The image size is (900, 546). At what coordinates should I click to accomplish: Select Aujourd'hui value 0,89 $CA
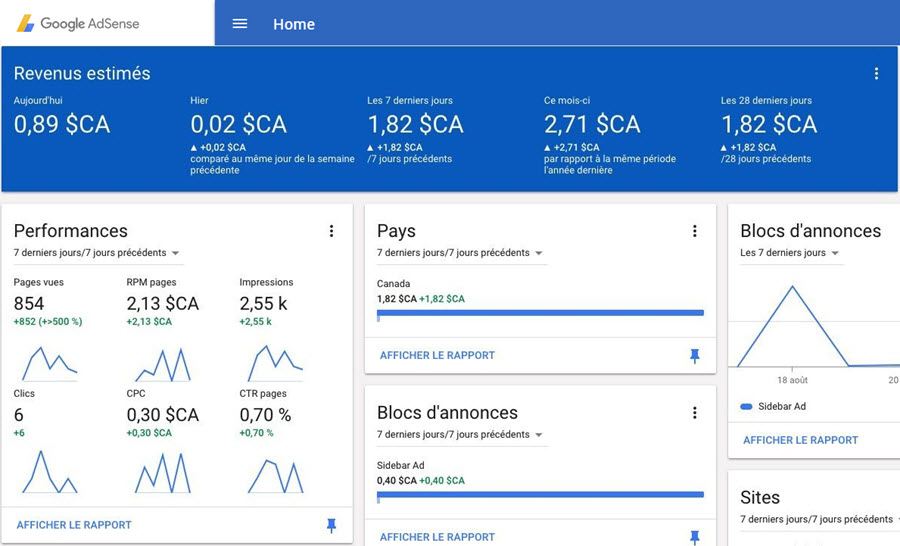pyautogui.click(x=62, y=125)
